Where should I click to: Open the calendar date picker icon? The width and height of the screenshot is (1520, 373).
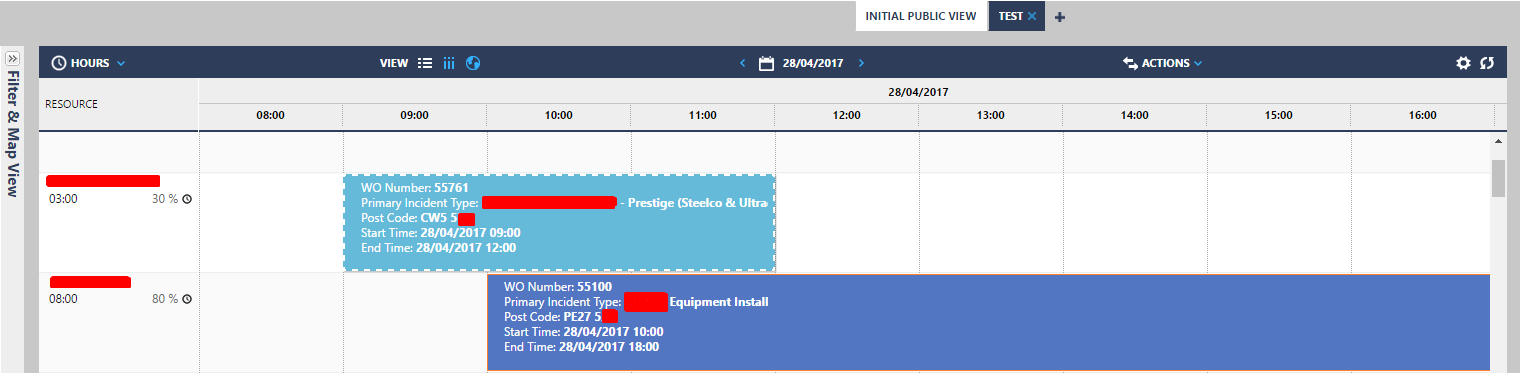[767, 63]
